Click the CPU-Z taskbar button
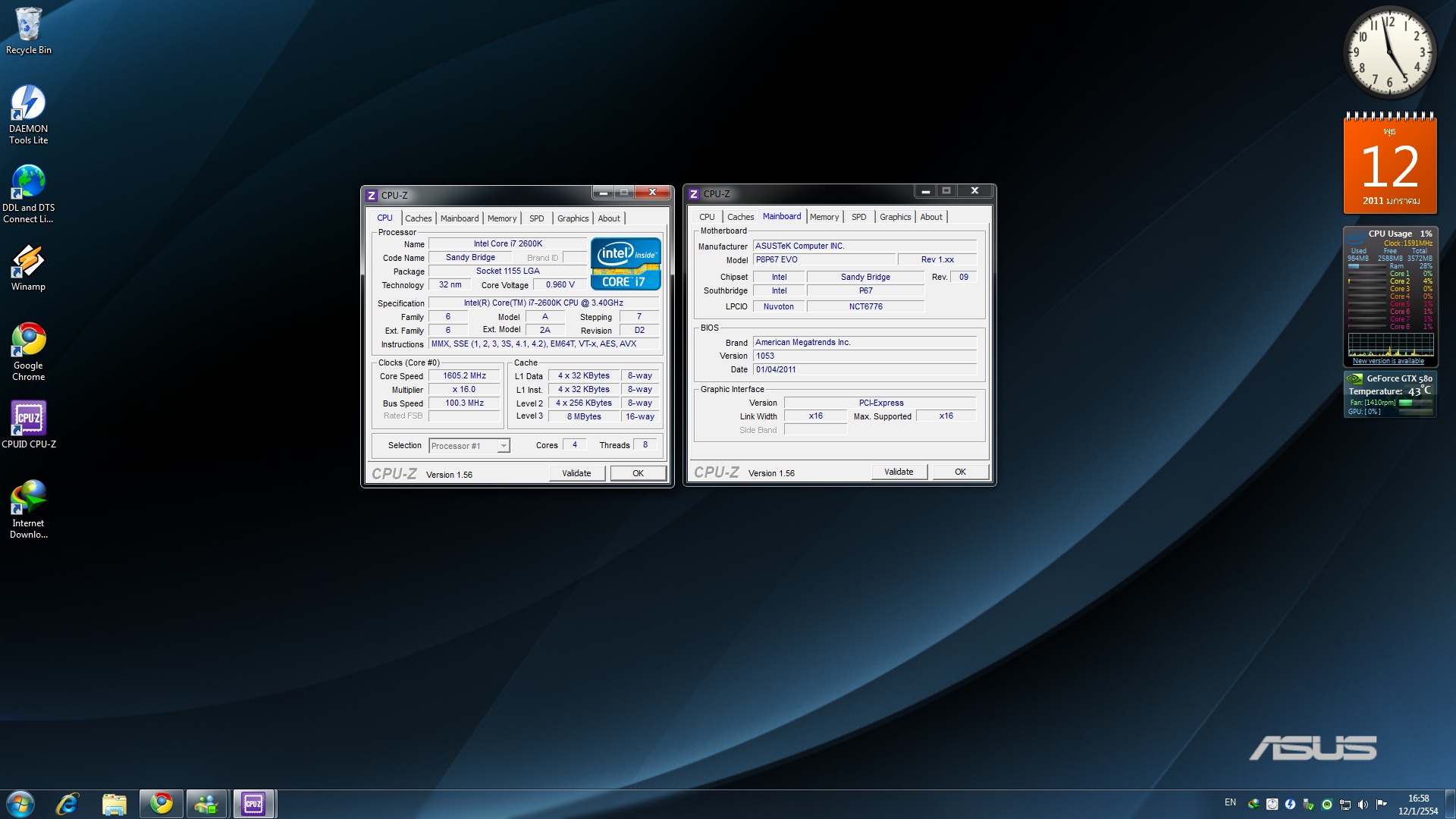 [x=253, y=804]
